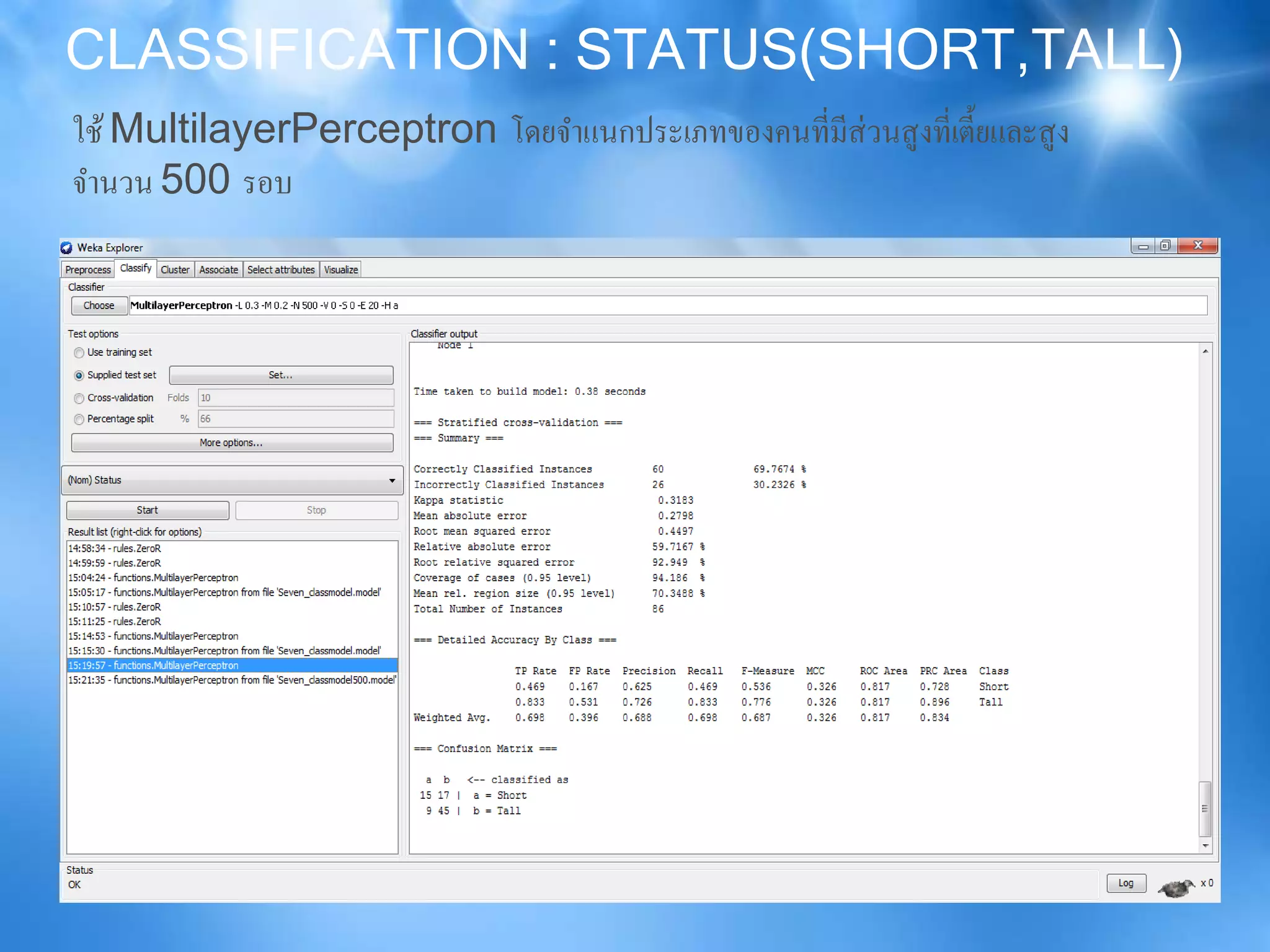Select the Cross-validation radio button
This screenshot has width=1270, height=952.
tap(79, 399)
